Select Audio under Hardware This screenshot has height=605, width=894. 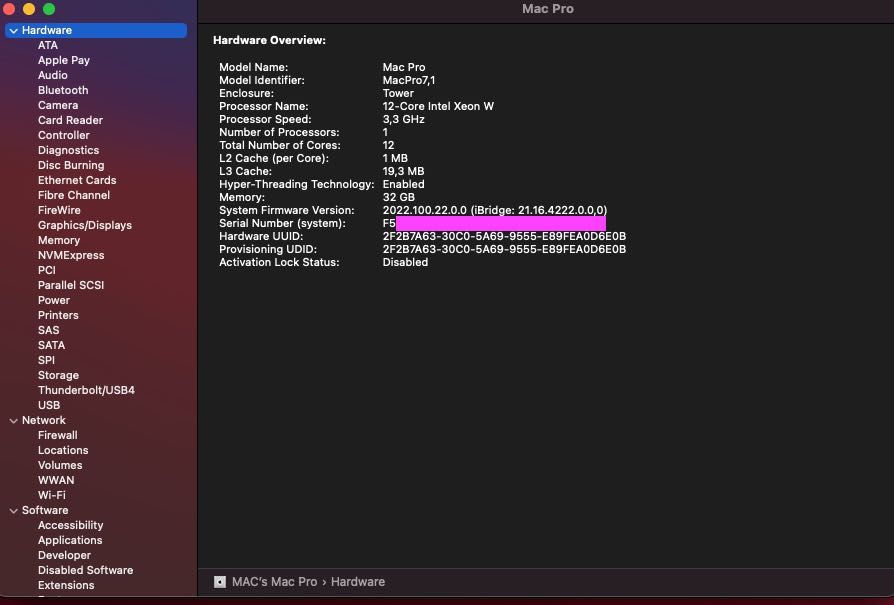[x=52, y=75]
